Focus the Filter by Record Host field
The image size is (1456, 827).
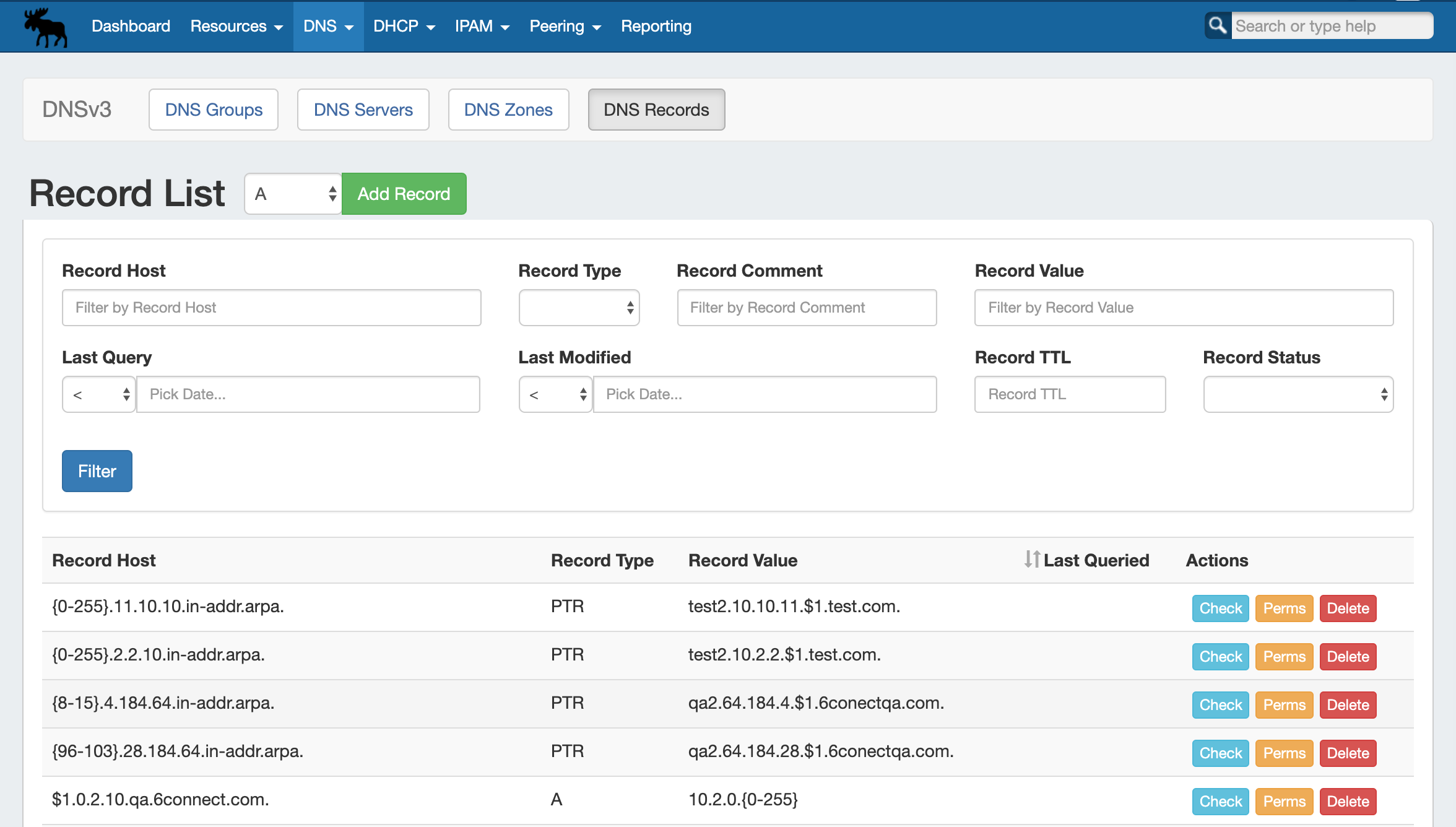(271, 308)
